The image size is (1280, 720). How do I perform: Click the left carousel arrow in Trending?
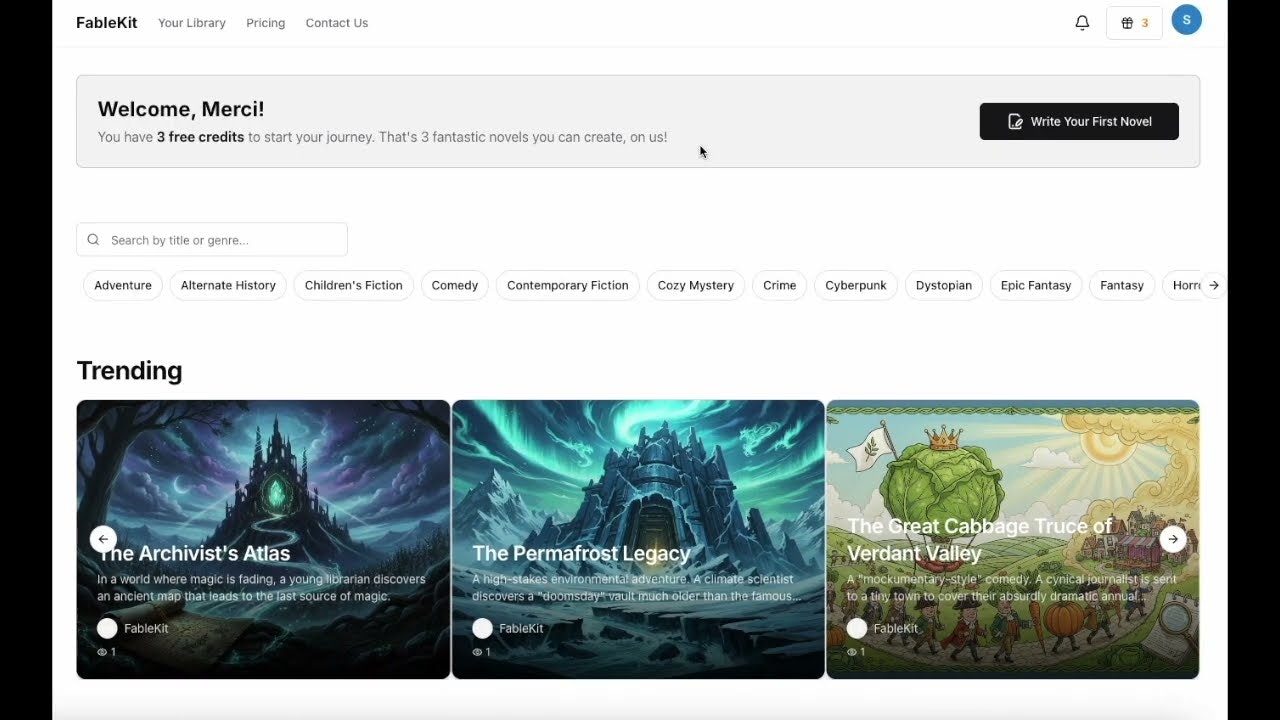tap(103, 539)
